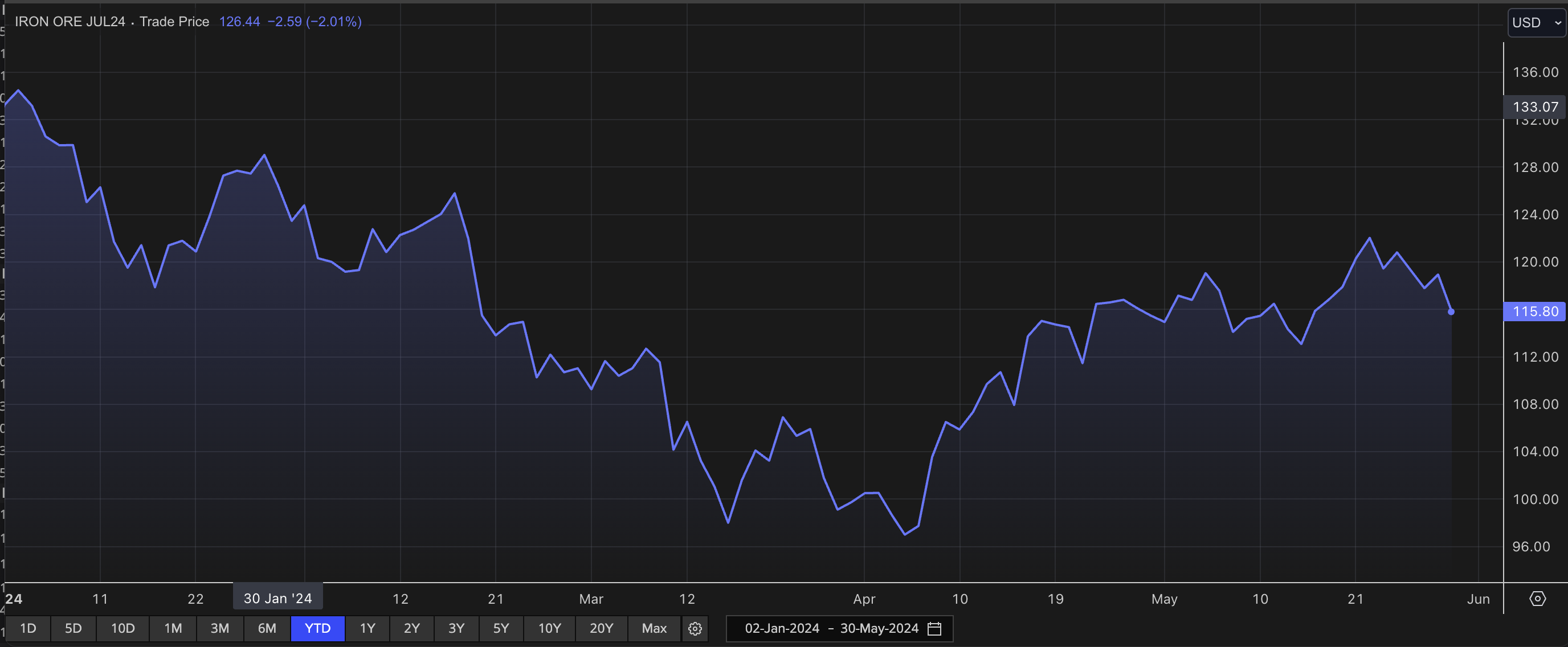Select the 1D time range
Viewport: 1568px width, 647px height.
click(28, 628)
